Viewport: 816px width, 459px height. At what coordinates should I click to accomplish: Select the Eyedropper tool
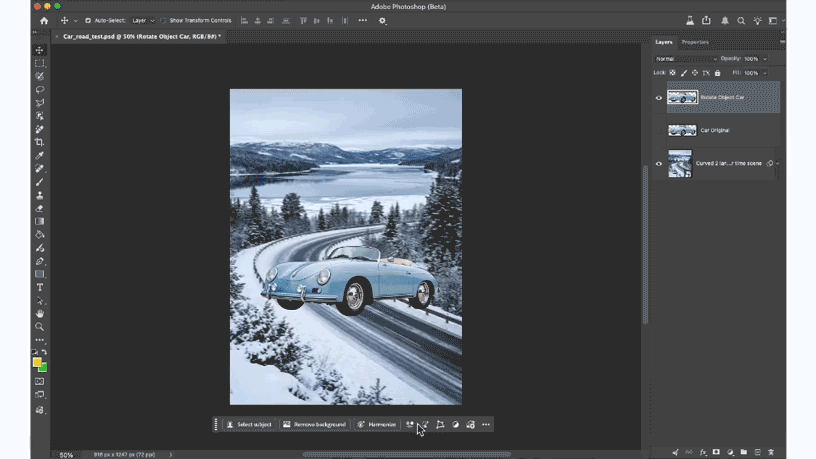[40, 155]
